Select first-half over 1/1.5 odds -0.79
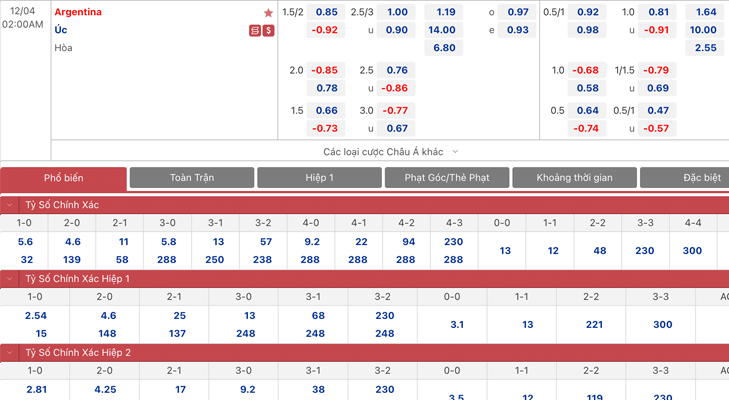The height and width of the screenshot is (400, 729). tap(657, 70)
